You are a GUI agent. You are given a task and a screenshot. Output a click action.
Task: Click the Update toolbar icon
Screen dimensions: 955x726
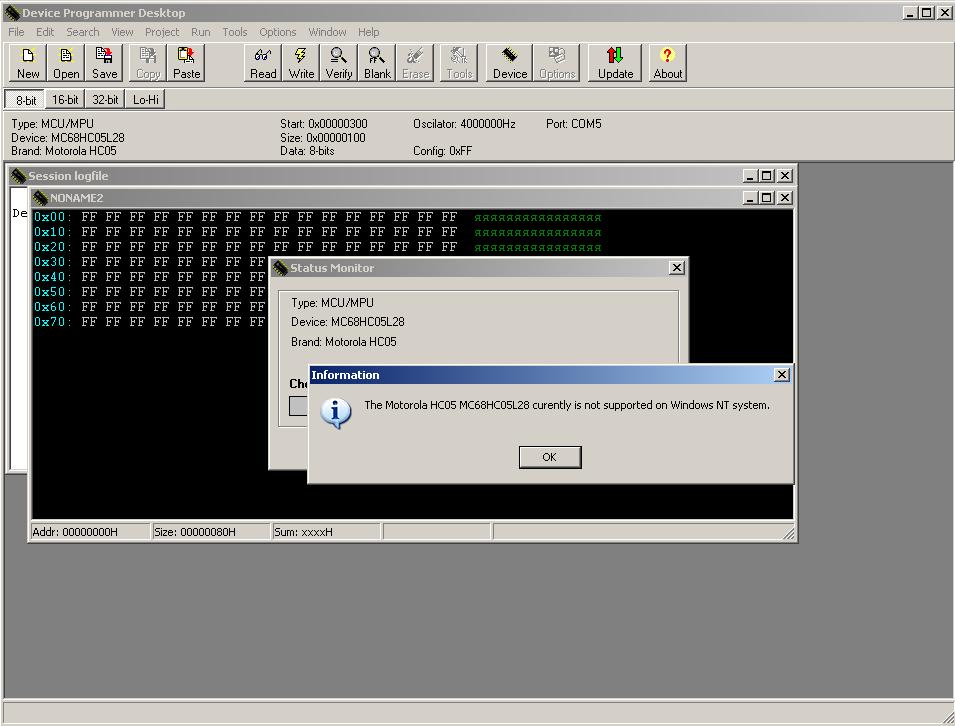tap(615, 62)
